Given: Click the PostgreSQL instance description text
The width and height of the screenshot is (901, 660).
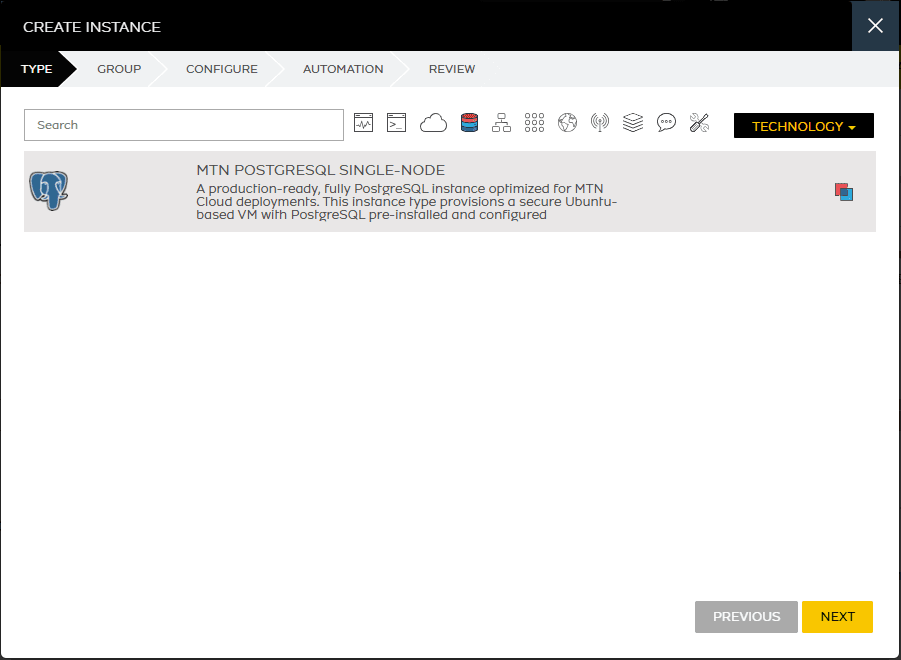Looking at the screenshot, I should point(407,202).
